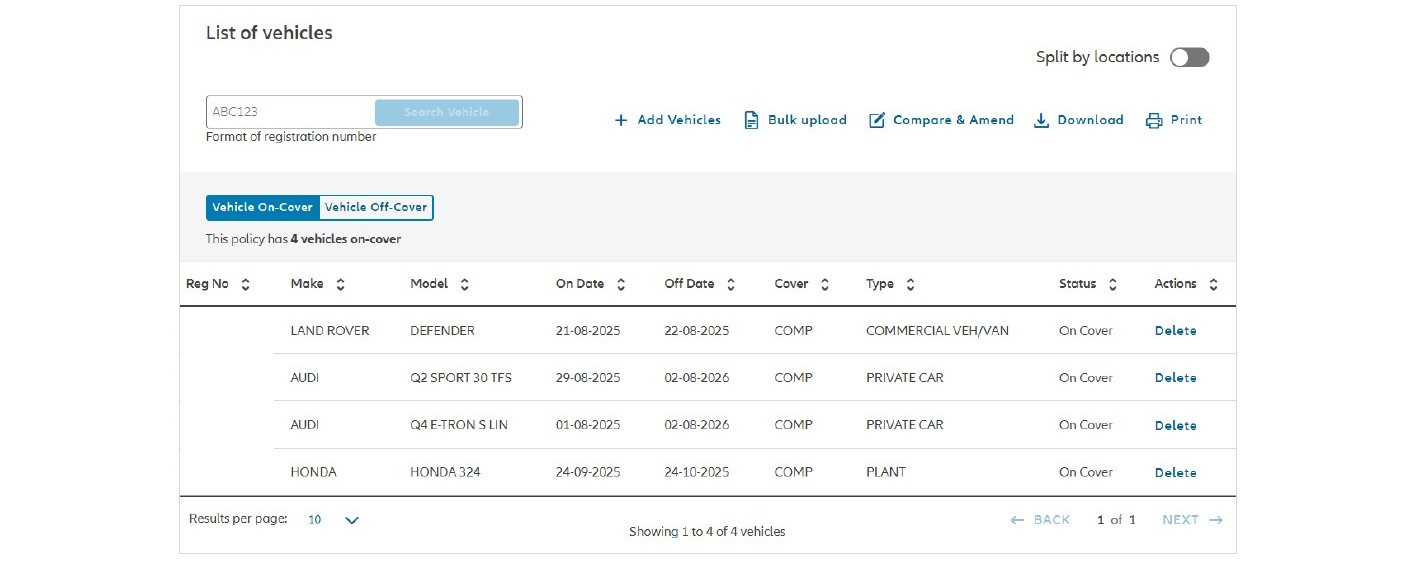Click the Compare & Amend pencil icon
Image resolution: width=1414 pixels, height=570 pixels.
coord(877,120)
